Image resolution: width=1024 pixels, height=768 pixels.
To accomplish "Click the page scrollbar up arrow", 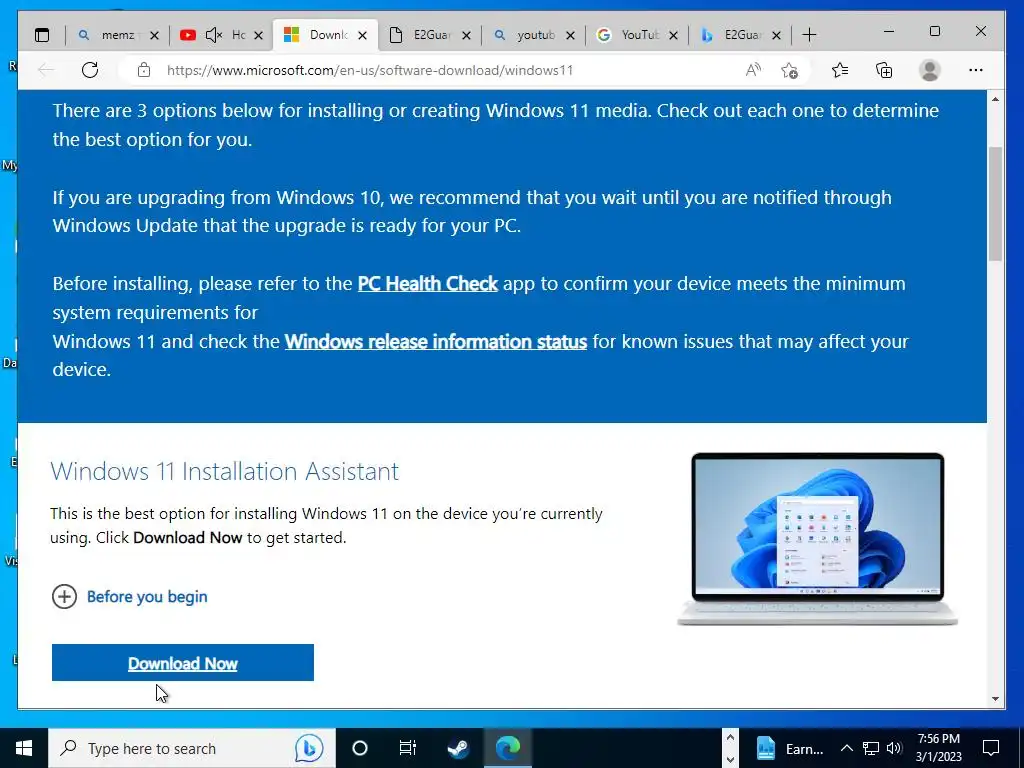I will tap(995, 99).
